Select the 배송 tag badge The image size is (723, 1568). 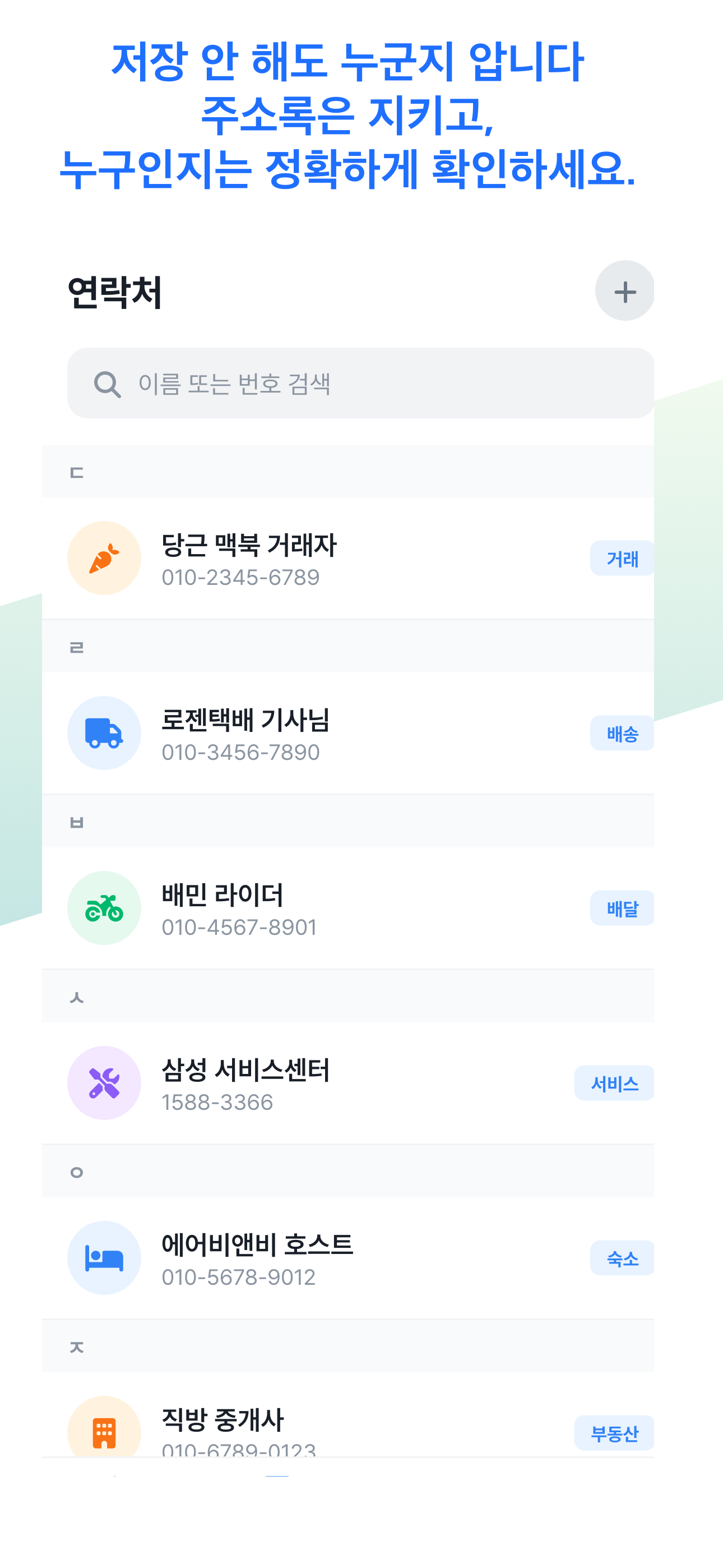[622, 733]
